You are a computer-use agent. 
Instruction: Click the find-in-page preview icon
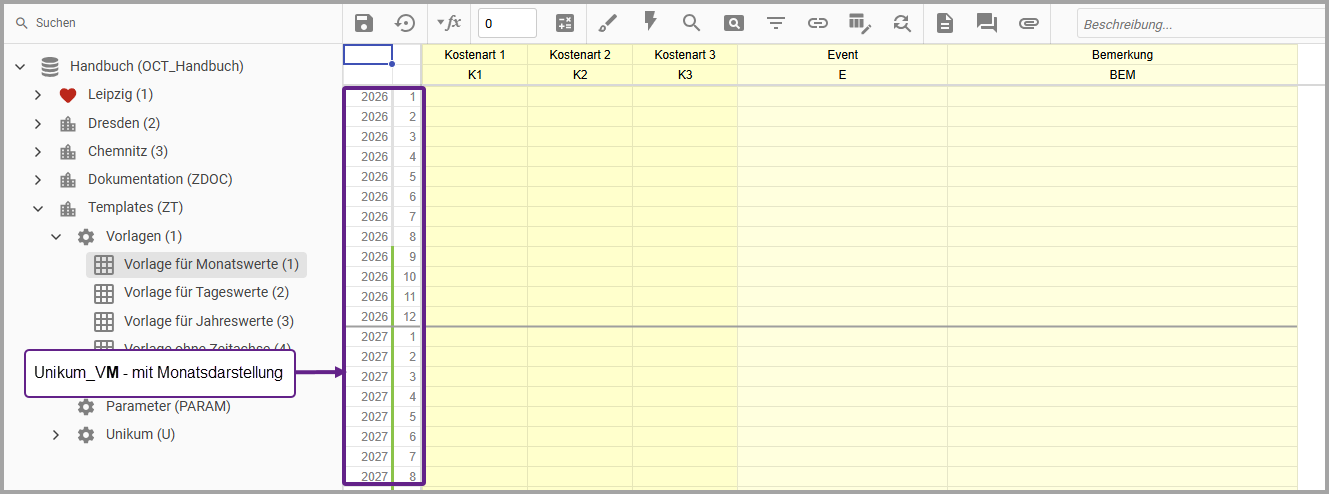tap(733, 23)
